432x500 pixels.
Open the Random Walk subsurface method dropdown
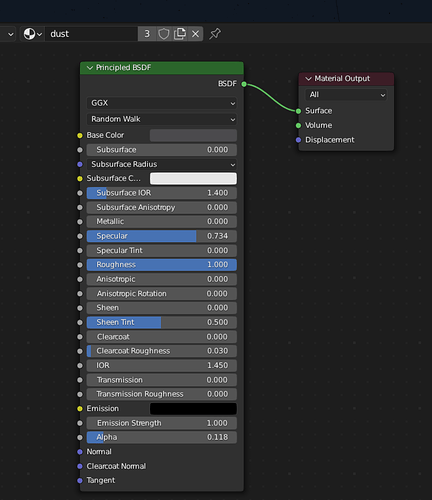pyautogui.click(x=162, y=119)
